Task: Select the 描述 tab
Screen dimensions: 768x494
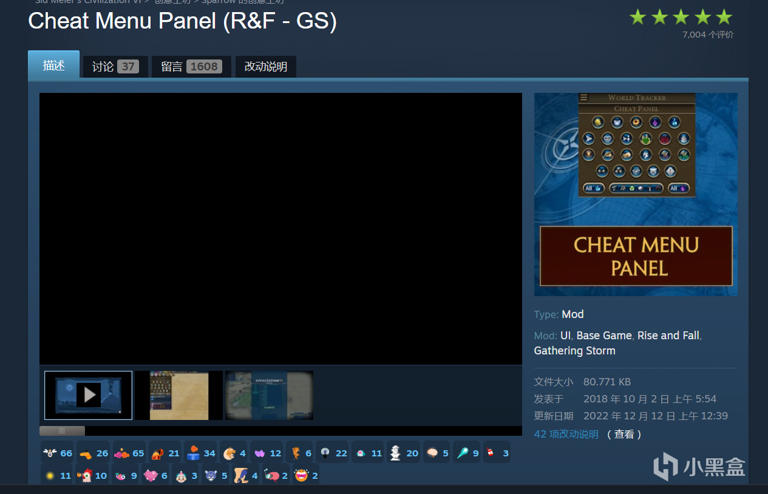Action: tap(54, 66)
